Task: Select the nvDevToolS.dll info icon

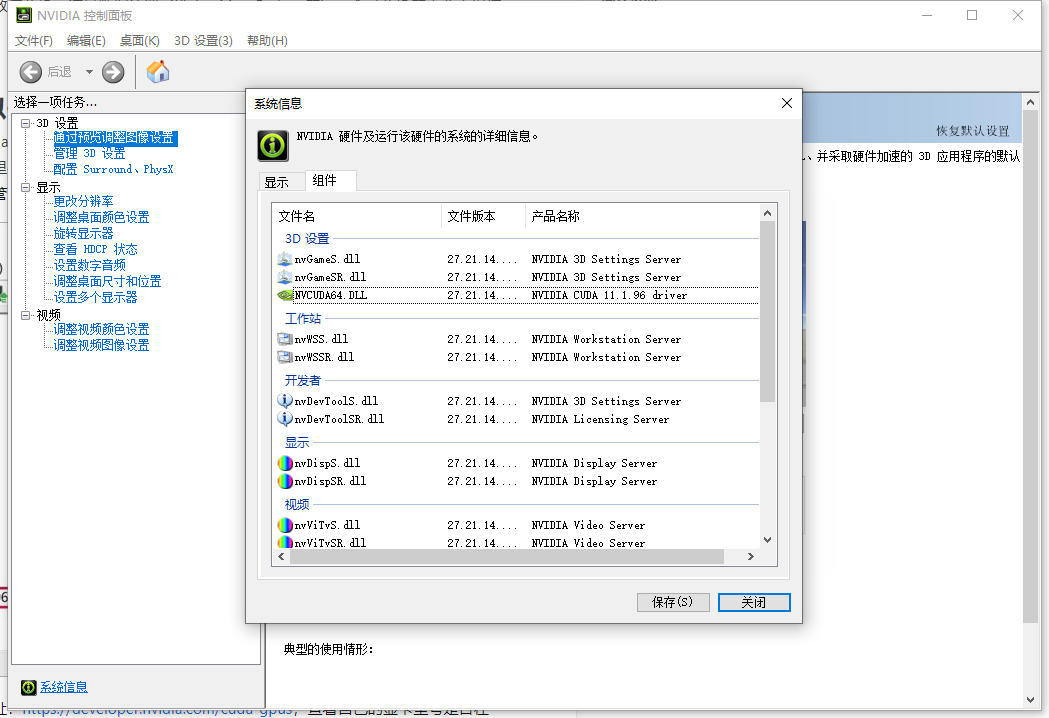Action: tap(284, 401)
